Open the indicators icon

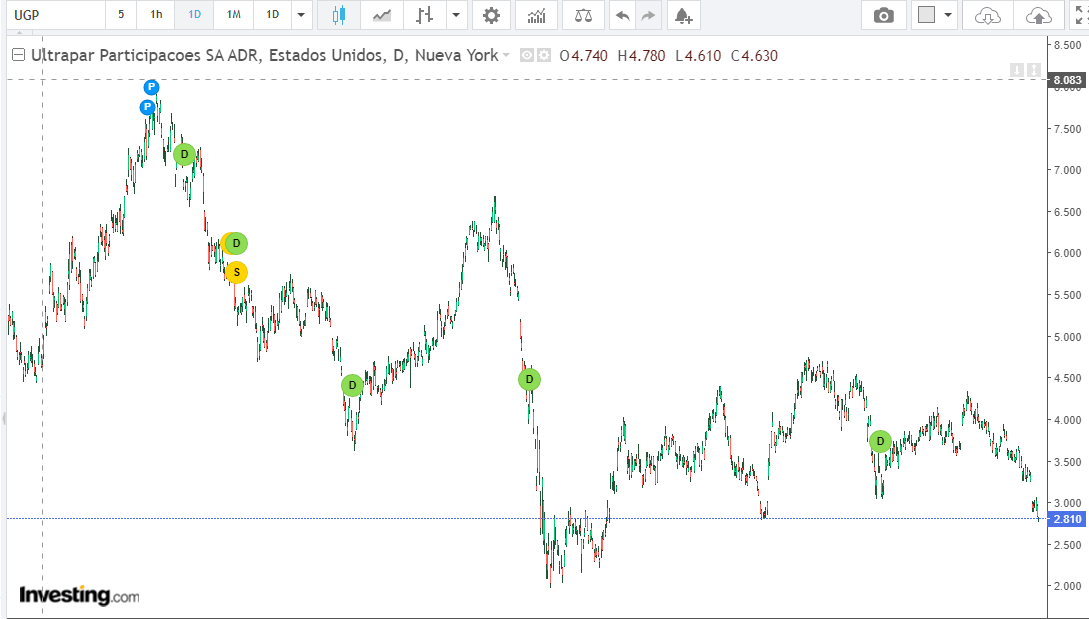[x=536, y=15]
